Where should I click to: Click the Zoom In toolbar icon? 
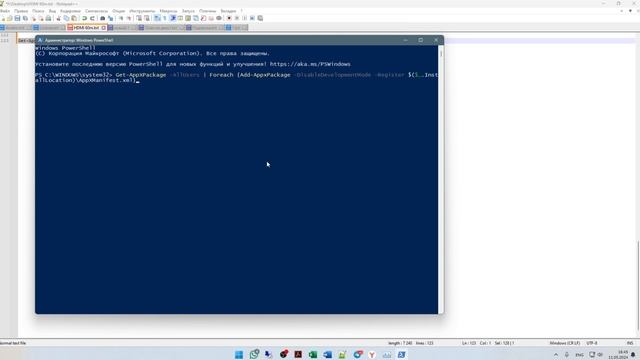(x=121, y=18)
